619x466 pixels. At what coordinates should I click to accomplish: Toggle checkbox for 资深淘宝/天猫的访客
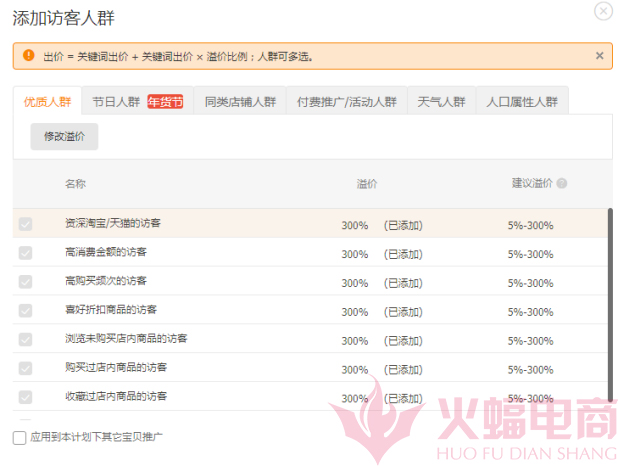25,224
